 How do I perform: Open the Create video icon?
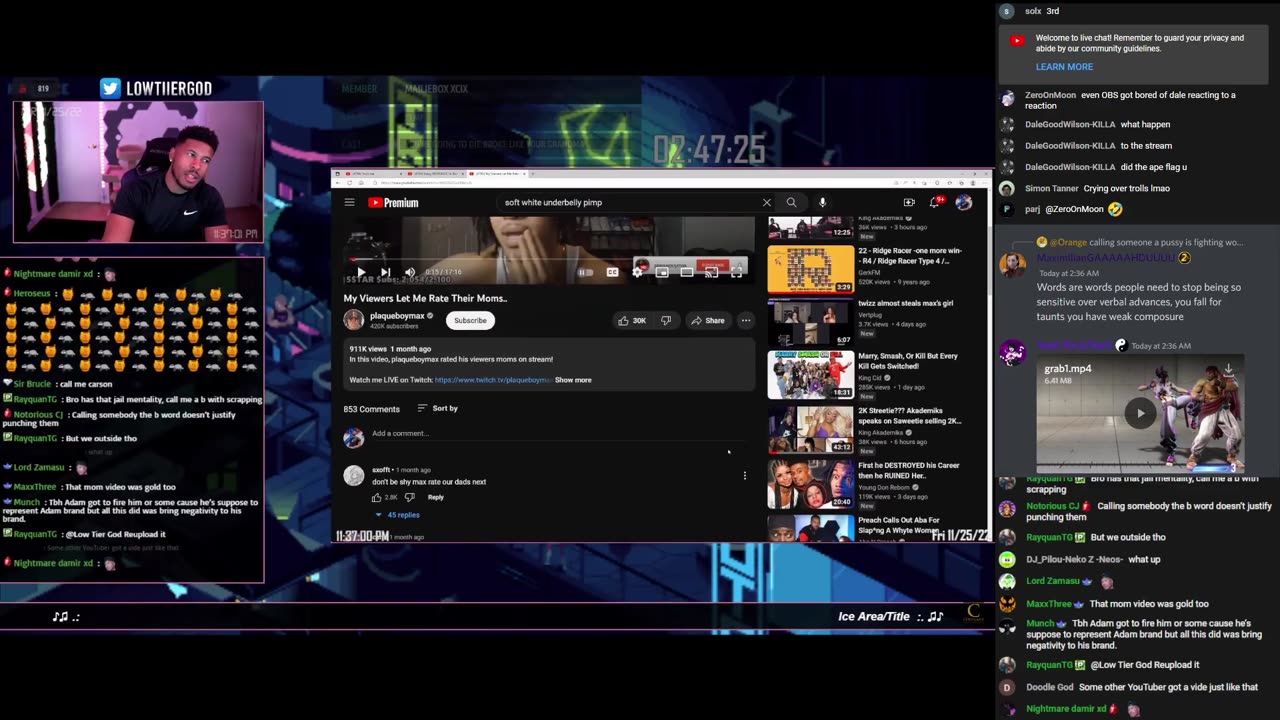click(909, 202)
